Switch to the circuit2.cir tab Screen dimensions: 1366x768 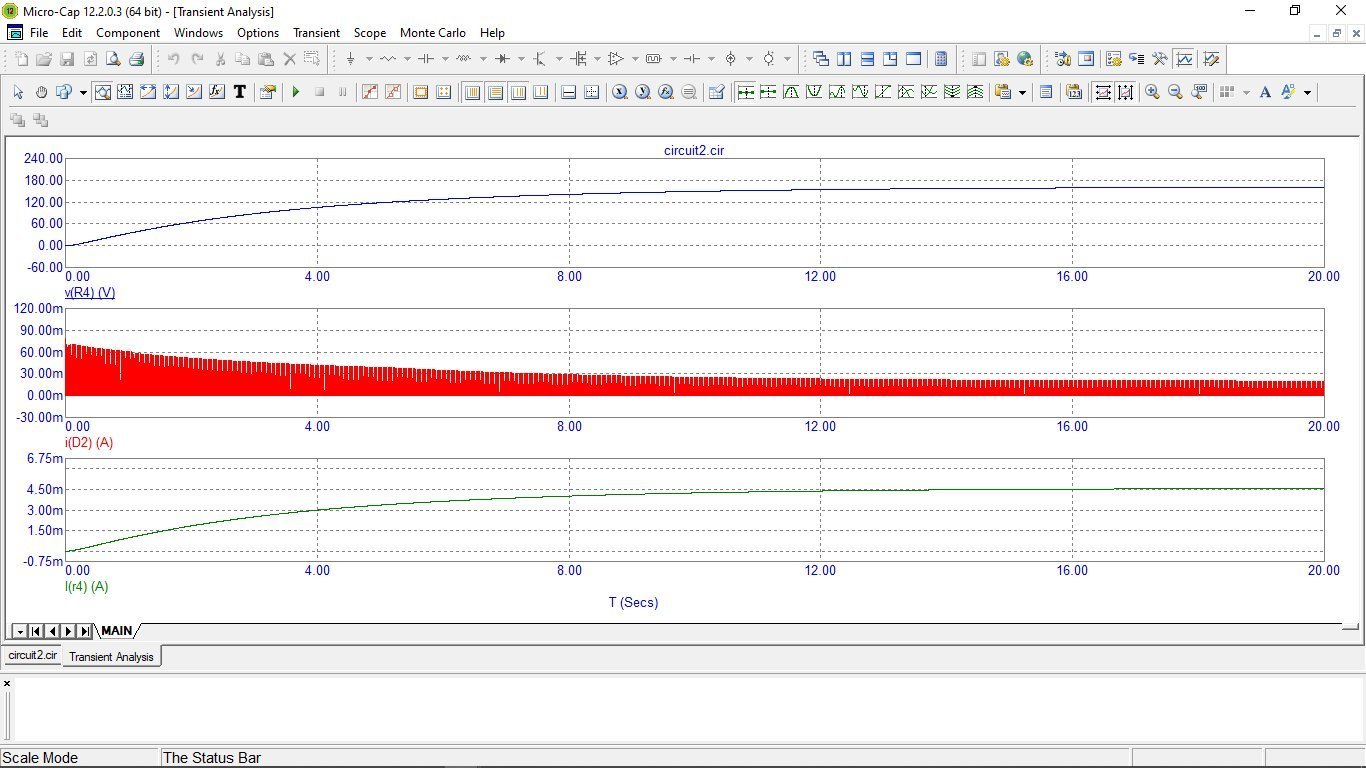[x=32, y=655]
